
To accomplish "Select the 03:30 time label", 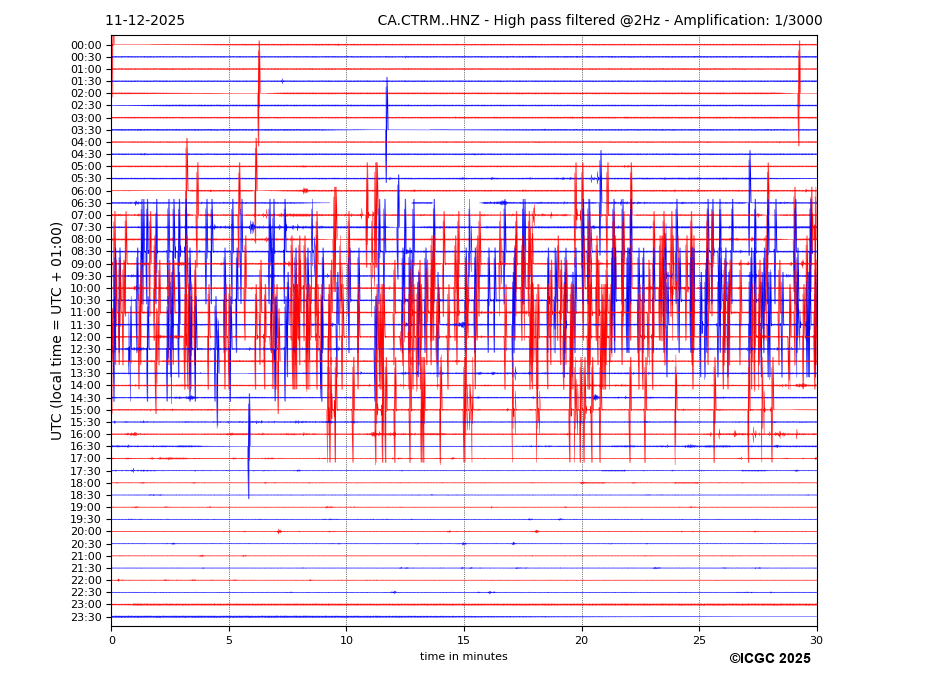I will click(x=86, y=130).
